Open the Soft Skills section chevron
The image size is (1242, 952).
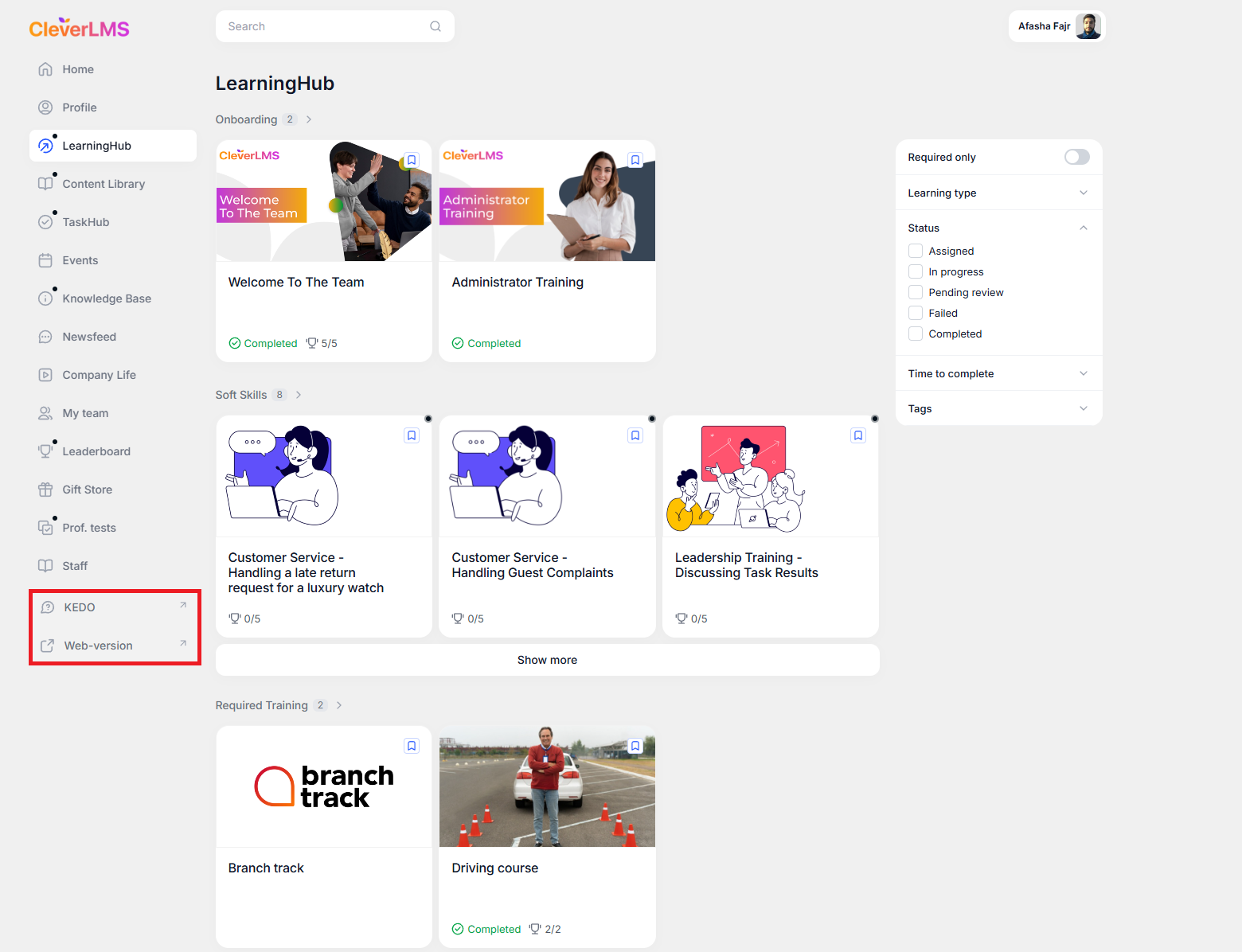click(x=299, y=395)
